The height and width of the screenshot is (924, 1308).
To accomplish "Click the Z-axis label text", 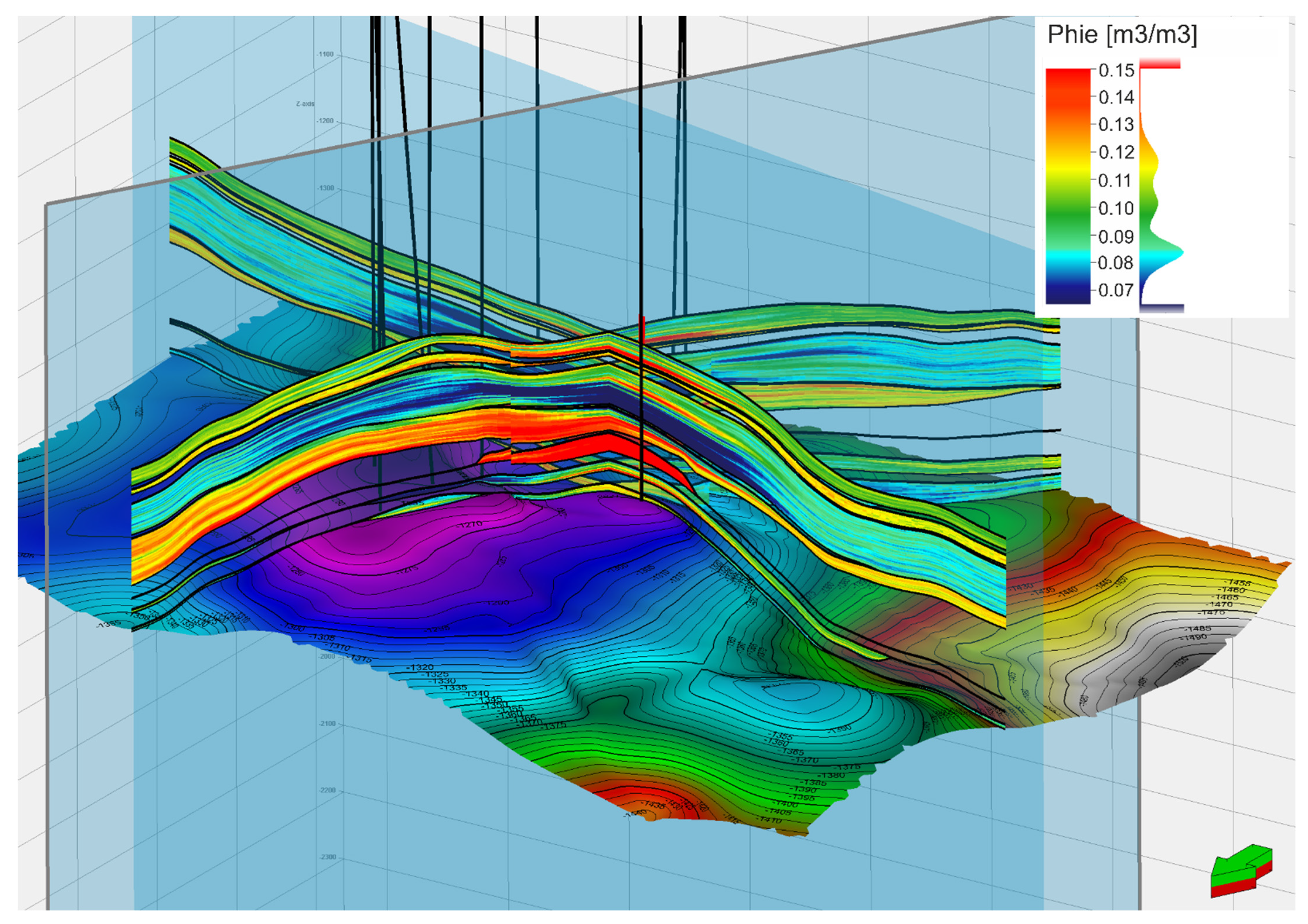I will point(305,103).
